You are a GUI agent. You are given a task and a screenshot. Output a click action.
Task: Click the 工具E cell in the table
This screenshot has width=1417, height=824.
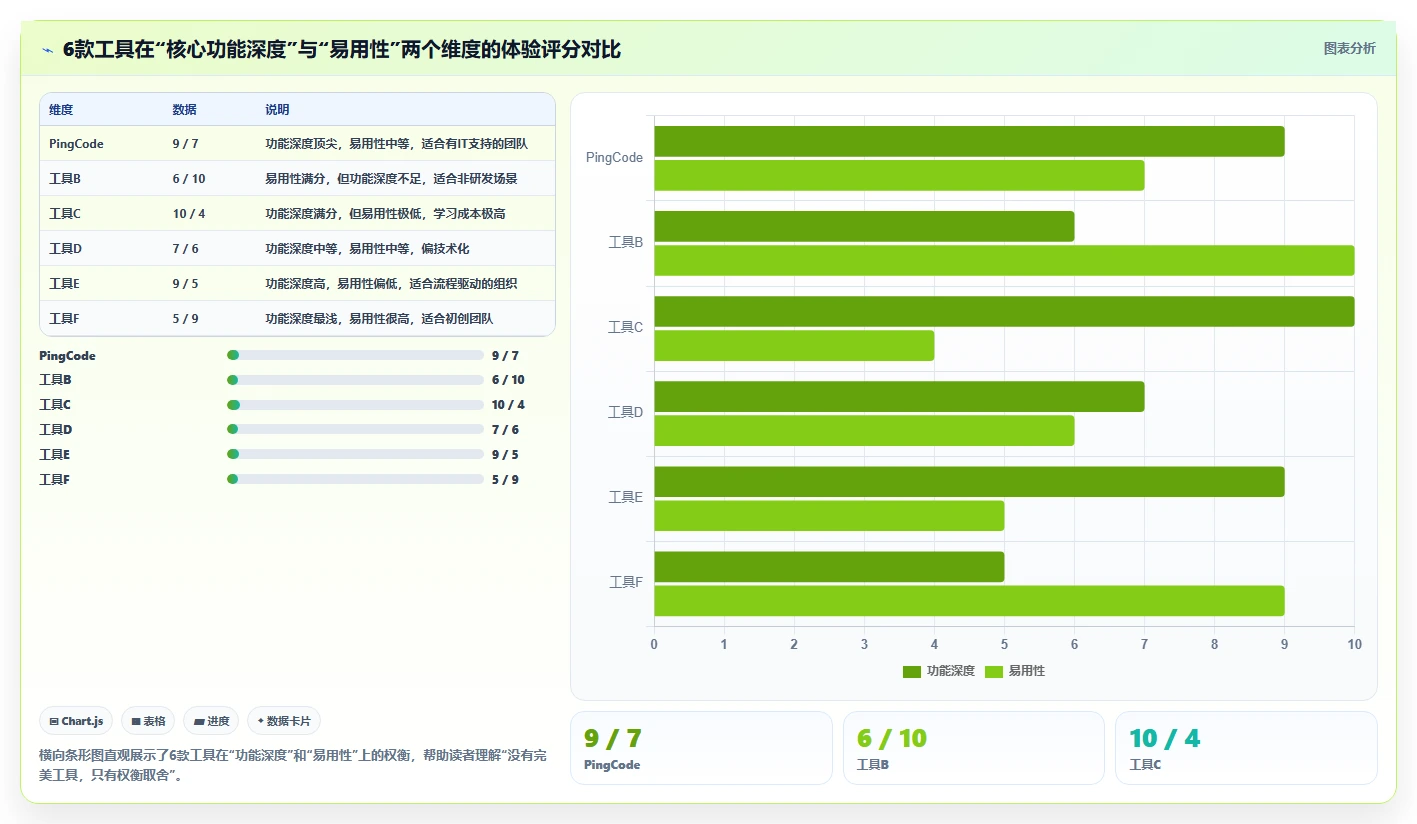coord(65,284)
